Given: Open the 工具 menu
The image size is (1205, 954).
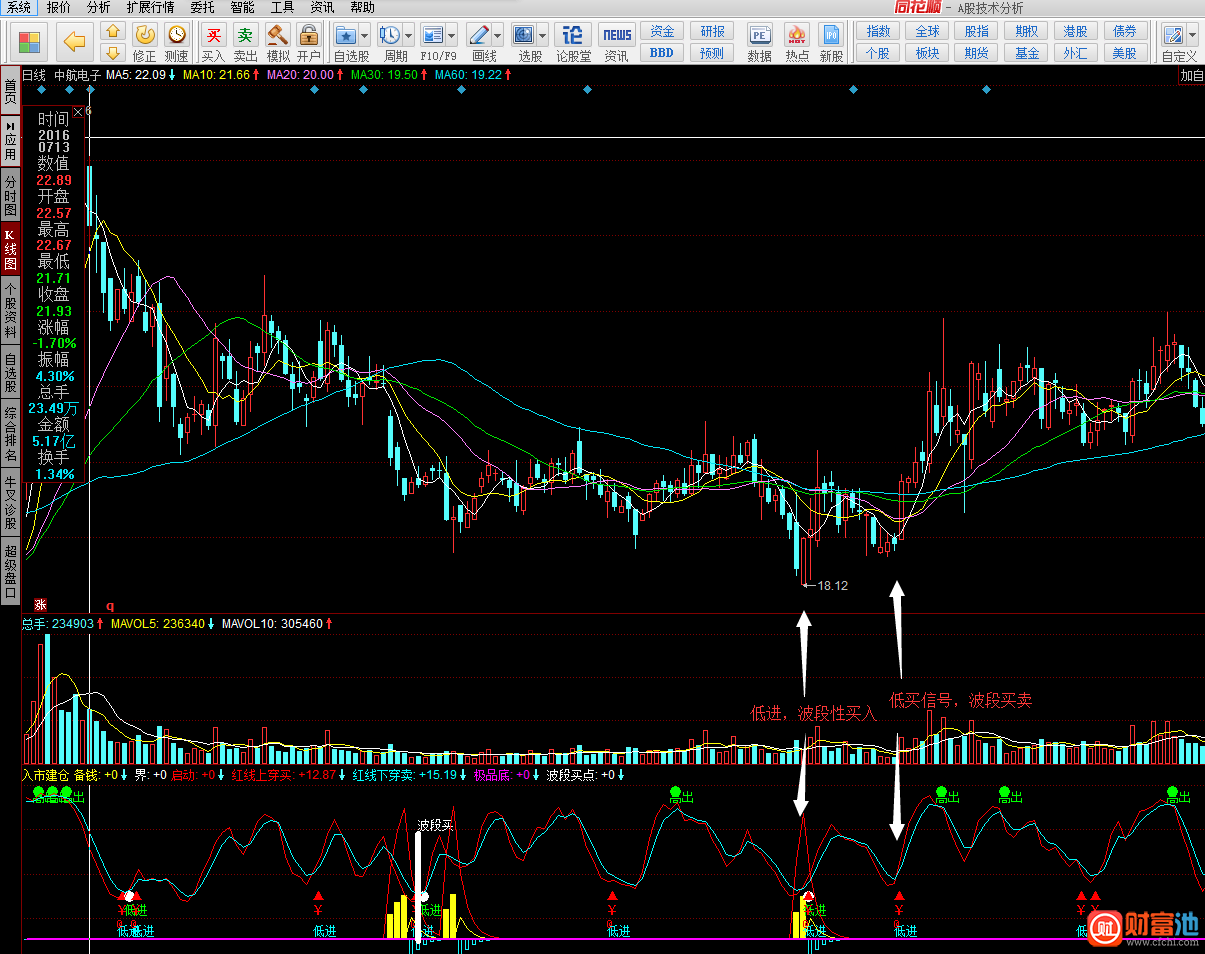Looking at the screenshot, I should [x=282, y=7].
